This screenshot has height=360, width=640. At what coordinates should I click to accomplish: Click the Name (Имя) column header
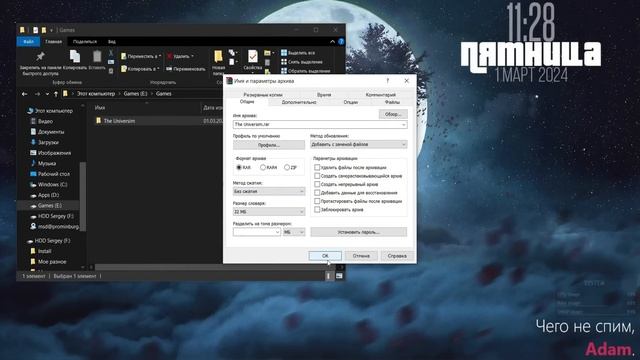[x=100, y=108]
